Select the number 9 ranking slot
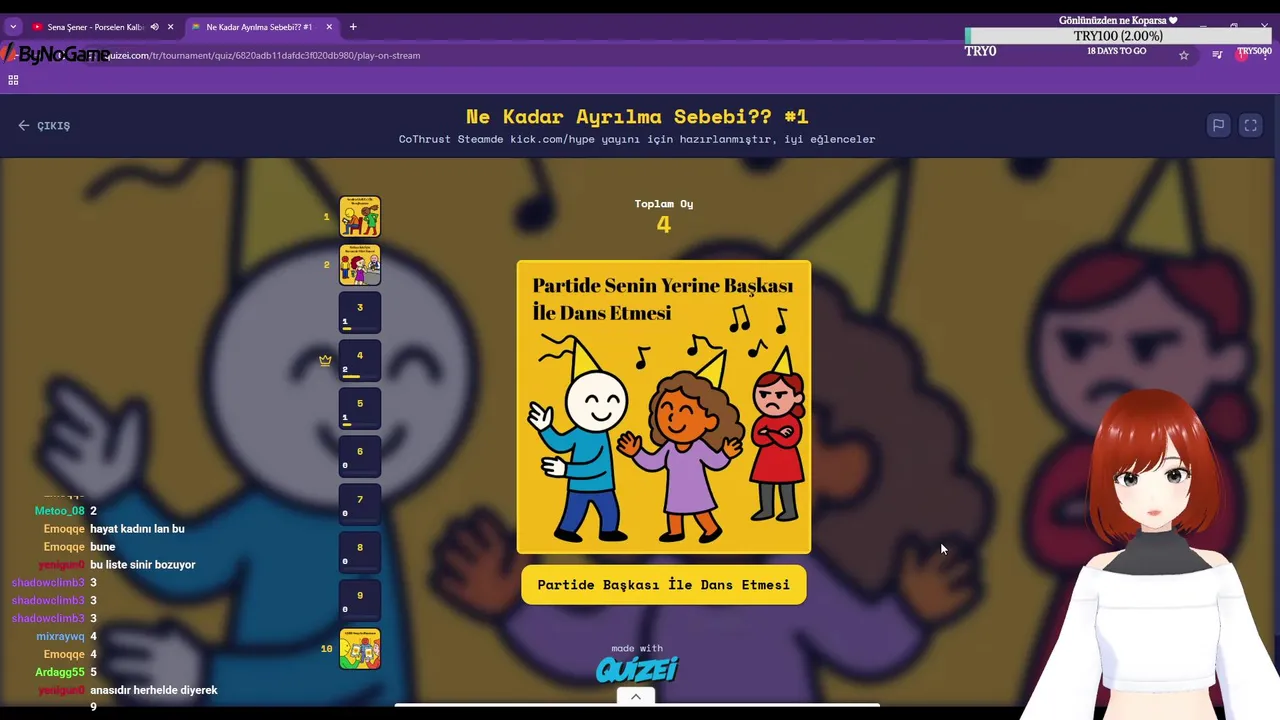This screenshot has height=720, width=1280. pyautogui.click(x=360, y=601)
